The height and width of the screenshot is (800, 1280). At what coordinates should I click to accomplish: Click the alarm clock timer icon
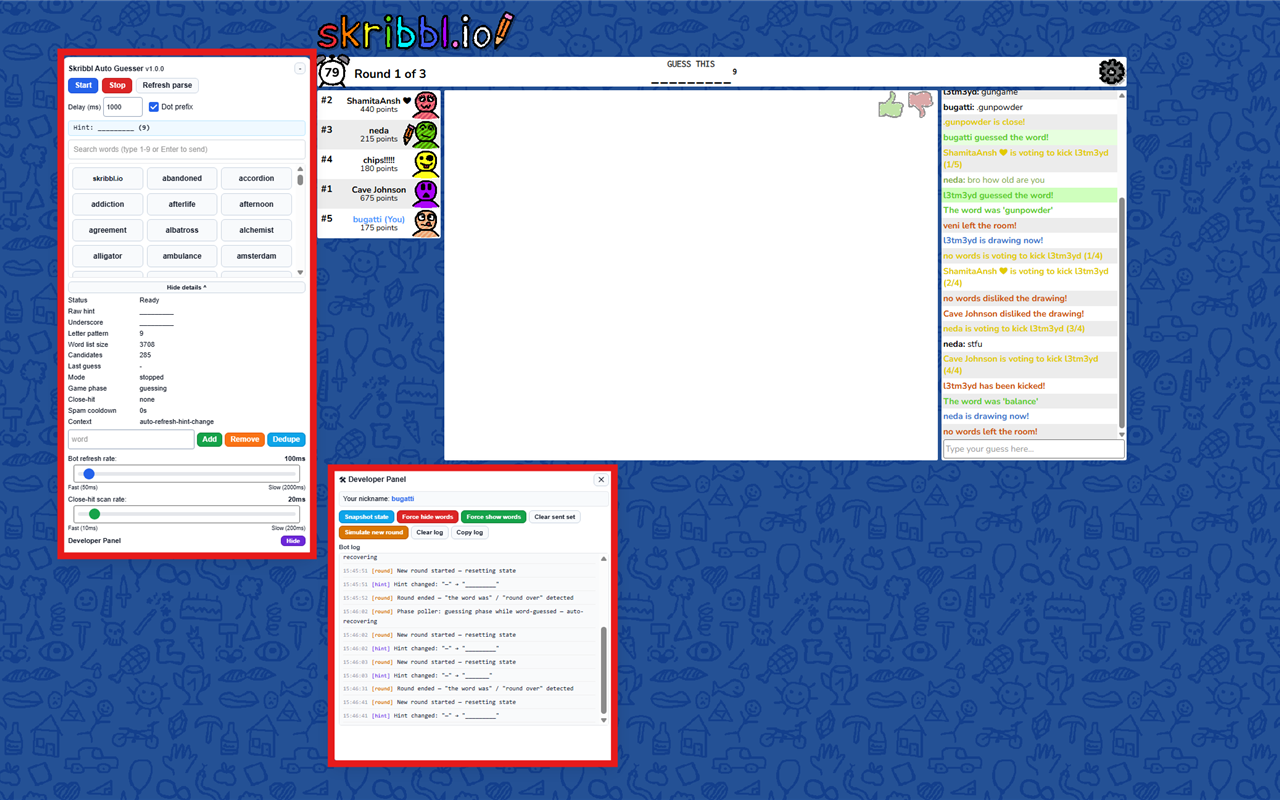point(333,72)
